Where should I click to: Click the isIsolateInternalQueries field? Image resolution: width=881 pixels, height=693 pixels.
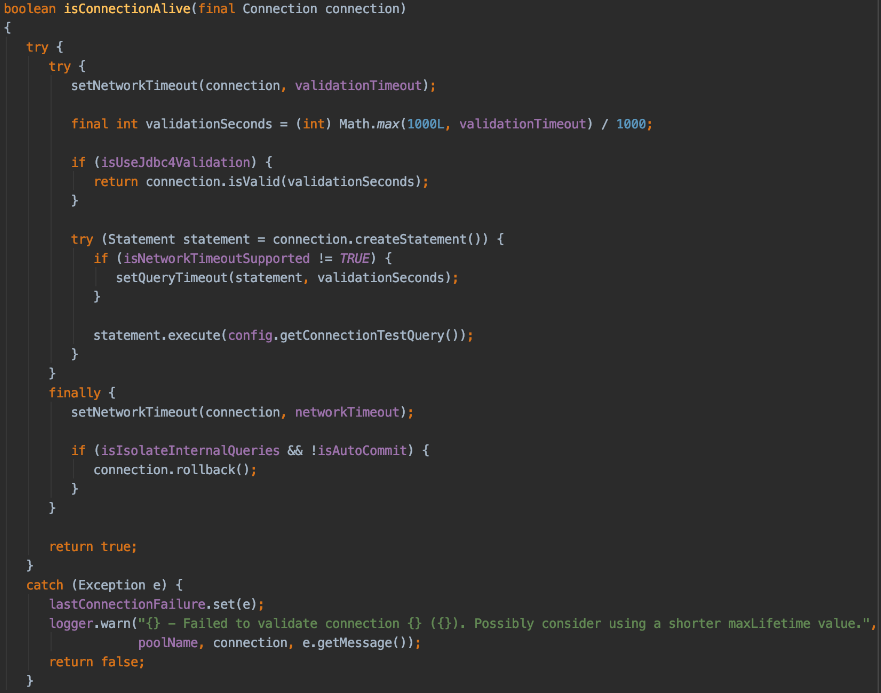pyautogui.click(x=190, y=451)
